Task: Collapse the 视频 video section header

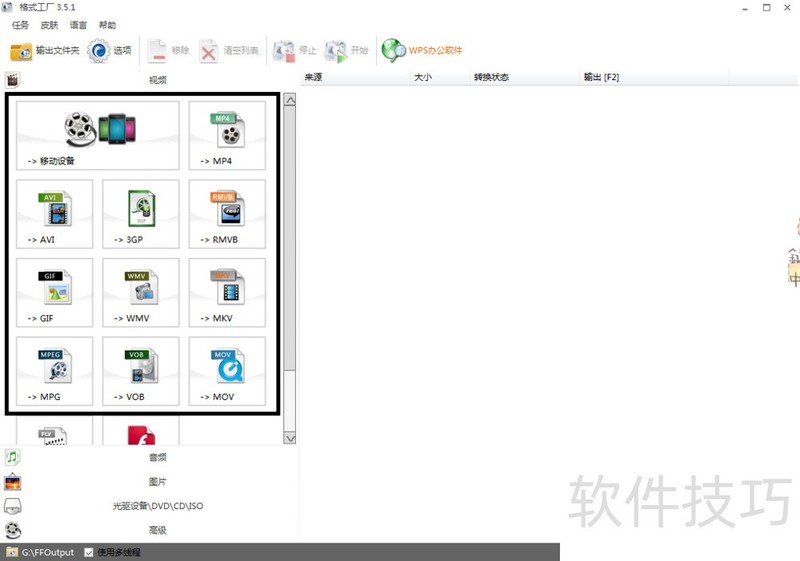Action: point(158,80)
